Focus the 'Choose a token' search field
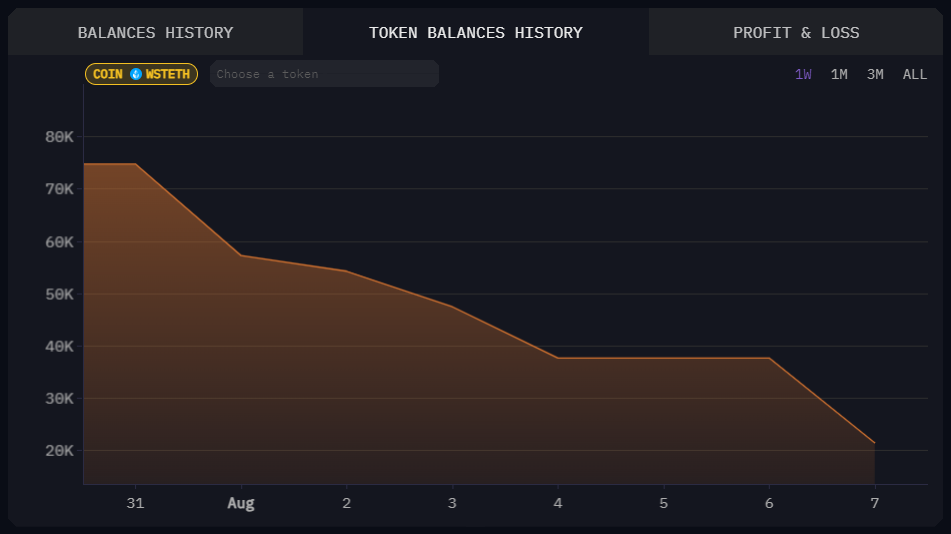This screenshot has height=534, width=951. [x=324, y=74]
